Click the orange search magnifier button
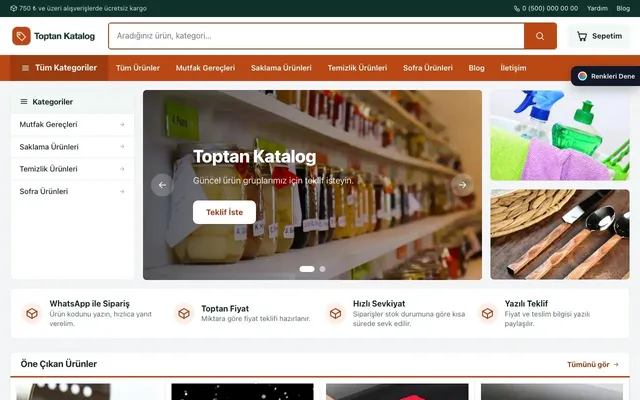Viewport: 640px width, 400px height. tap(540, 36)
